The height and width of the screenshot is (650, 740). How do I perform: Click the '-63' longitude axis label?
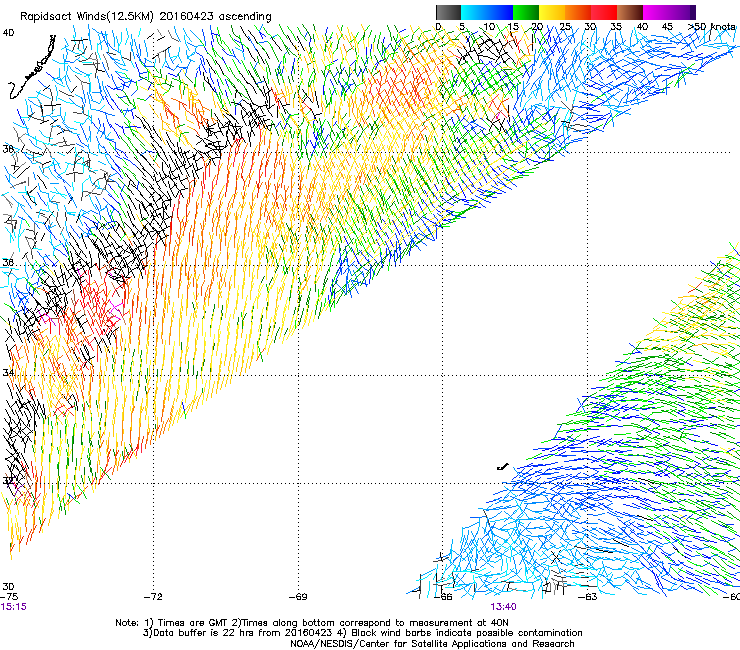point(588,597)
